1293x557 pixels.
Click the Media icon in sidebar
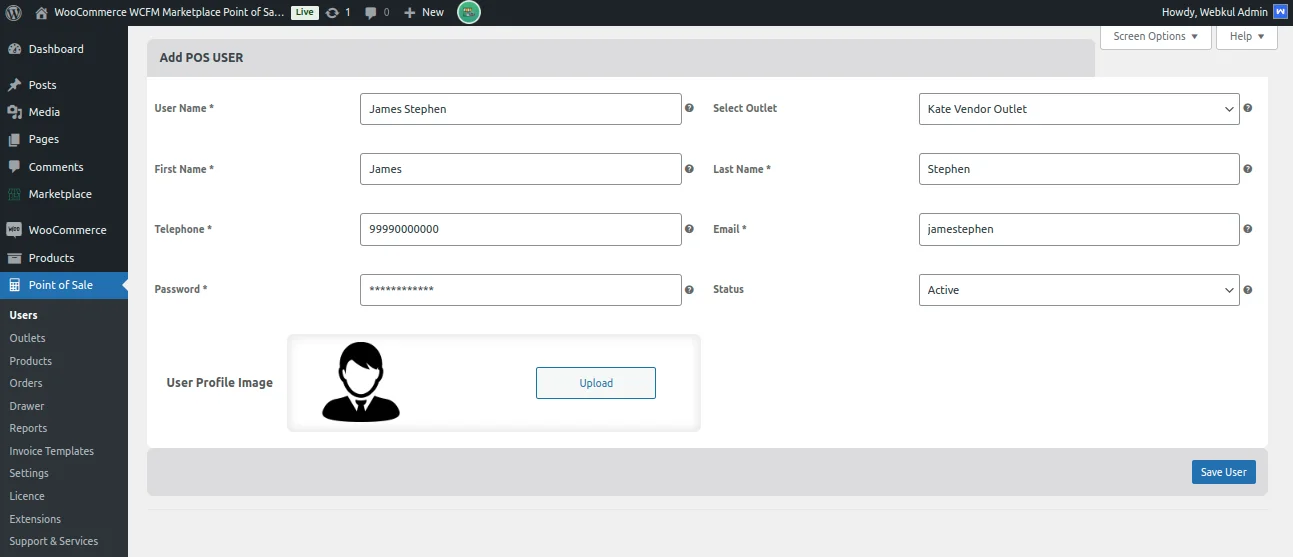coord(14,112)
